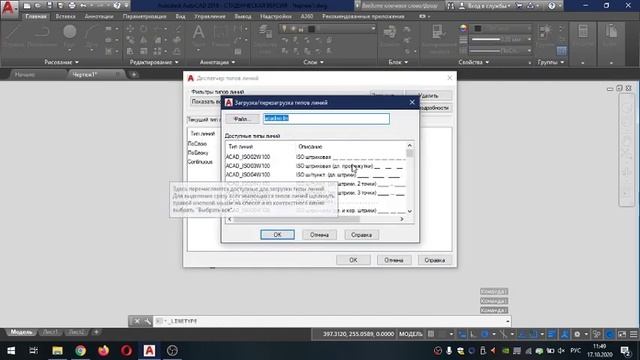Viewport: 640px width, 360px height.
Task: Select the Text annotation tool (large A)
Action: click(x=198, y=33)
